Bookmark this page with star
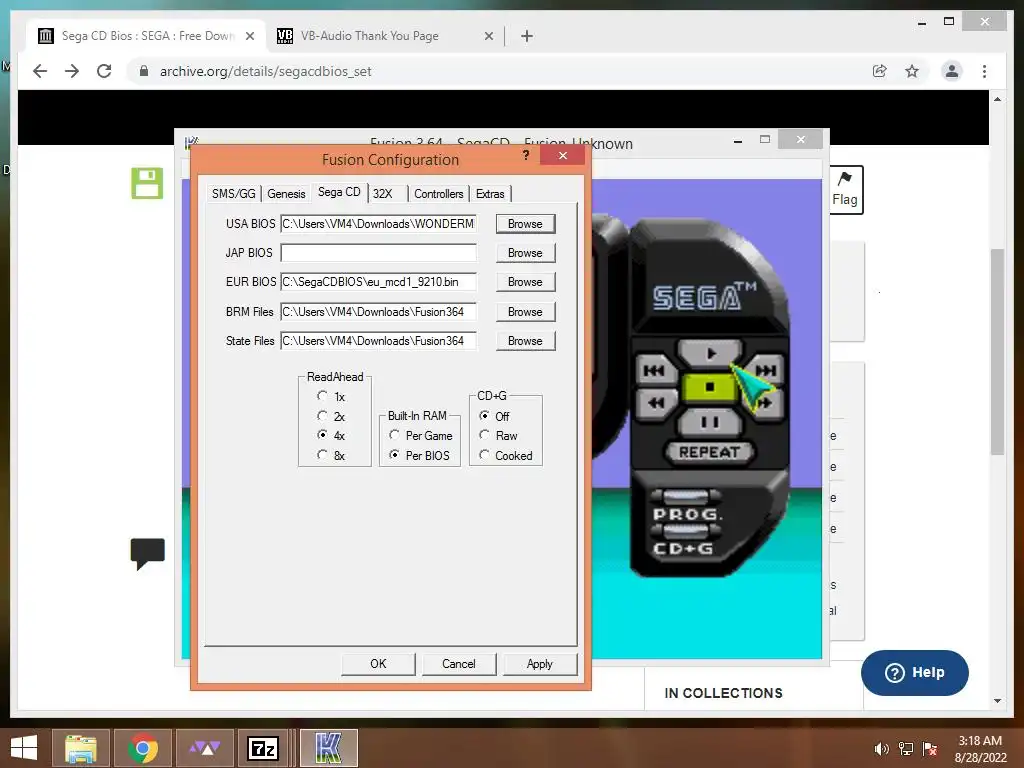1024x768 pixels. [x=912, y=71]
